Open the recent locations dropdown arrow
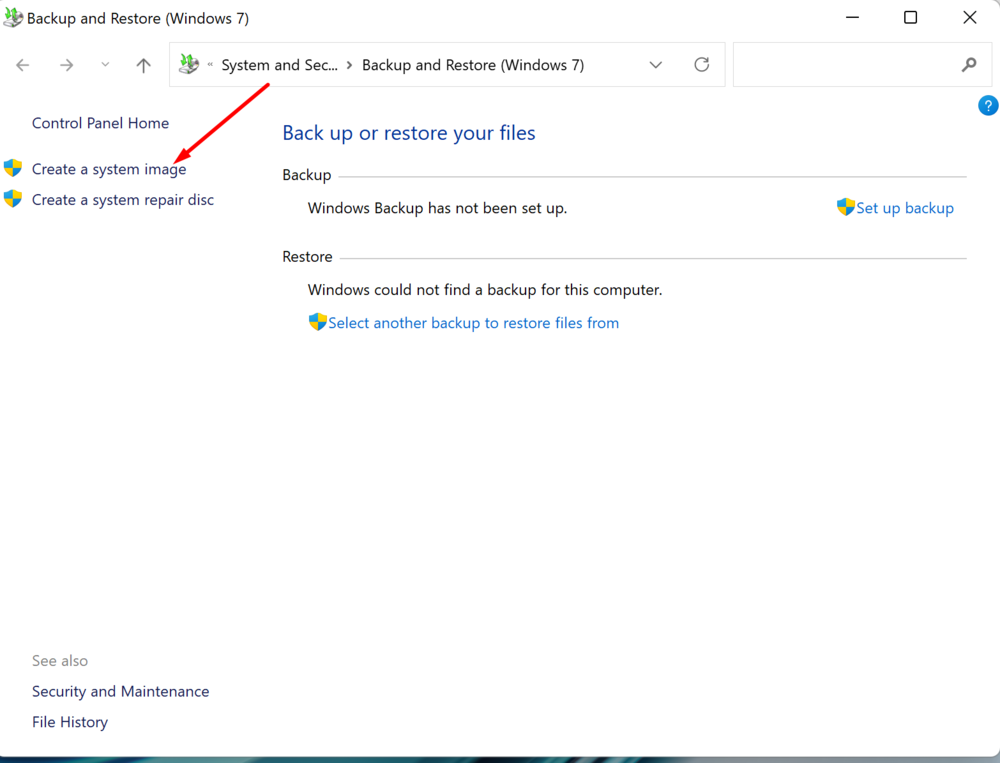 105,65
